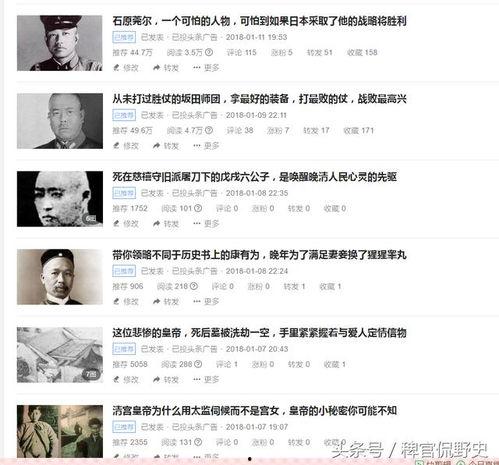The height and width of the screenshot is (465, 499).
Task: Open the article titled 石原莞尔，一个可怕的人物
Action: click(x=259, y=21)
